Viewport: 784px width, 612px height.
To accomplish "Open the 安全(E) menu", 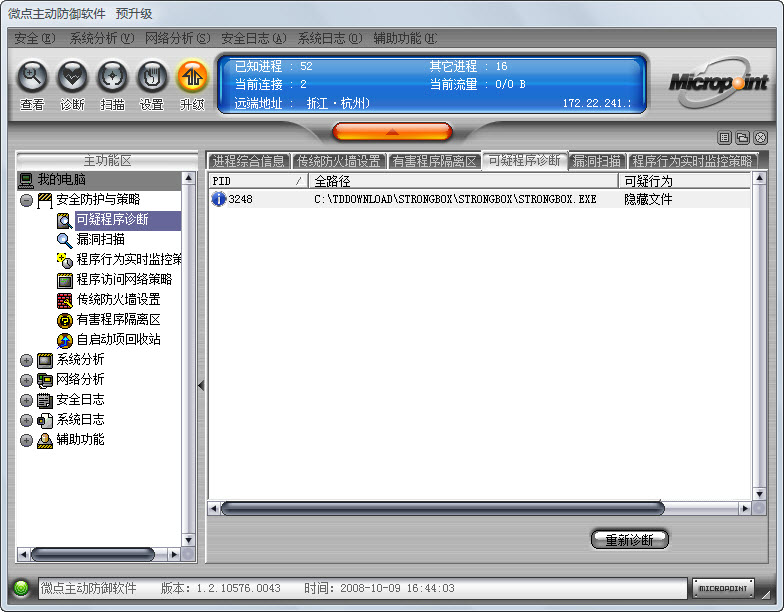I will coord(34,38).
